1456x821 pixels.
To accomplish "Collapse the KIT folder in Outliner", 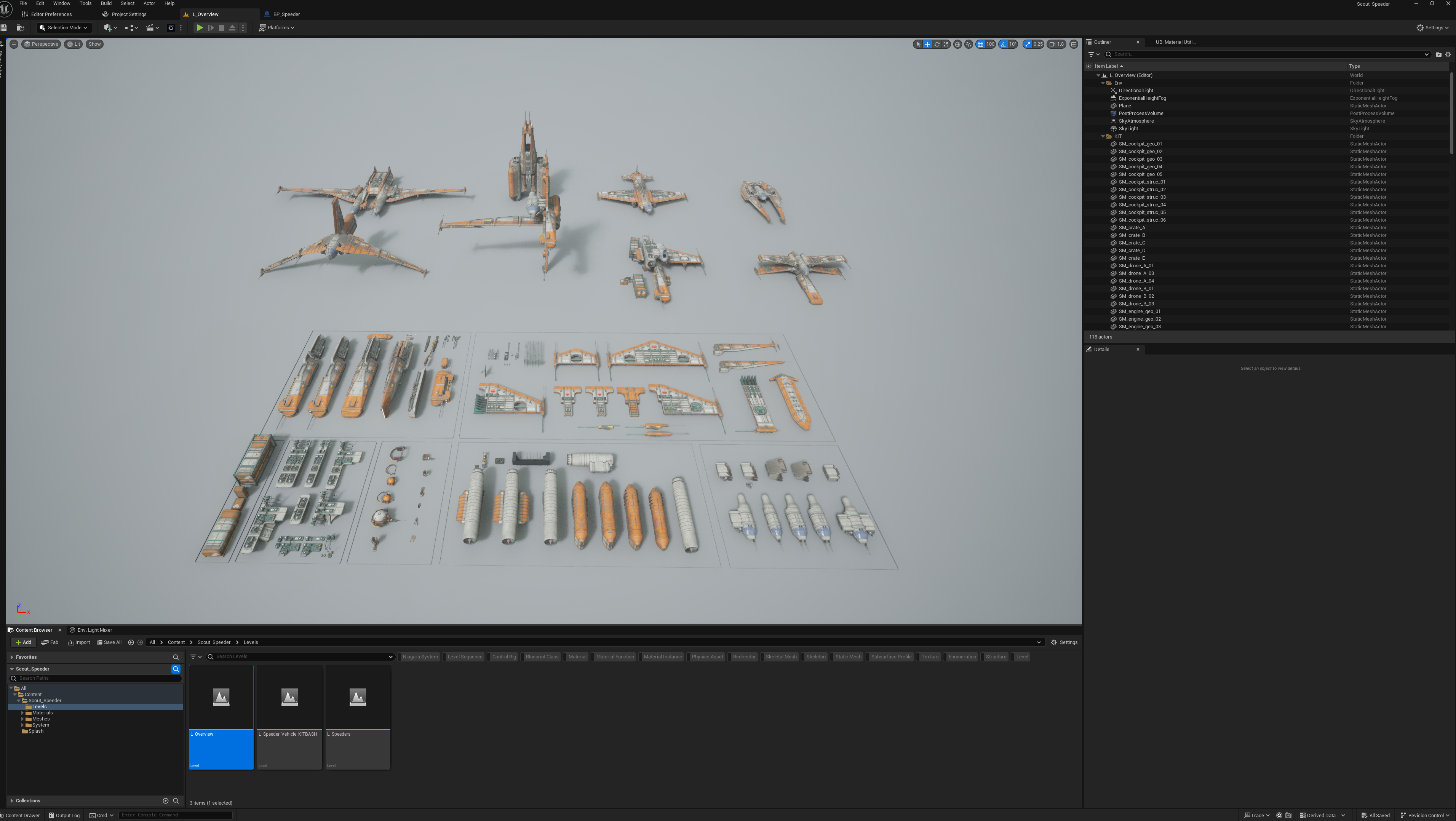I will (1103, 136).
